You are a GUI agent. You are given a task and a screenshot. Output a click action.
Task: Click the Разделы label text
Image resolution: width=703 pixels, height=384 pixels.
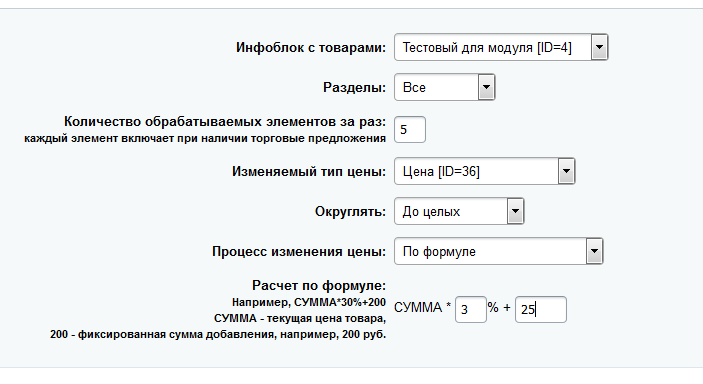[354, 87]
